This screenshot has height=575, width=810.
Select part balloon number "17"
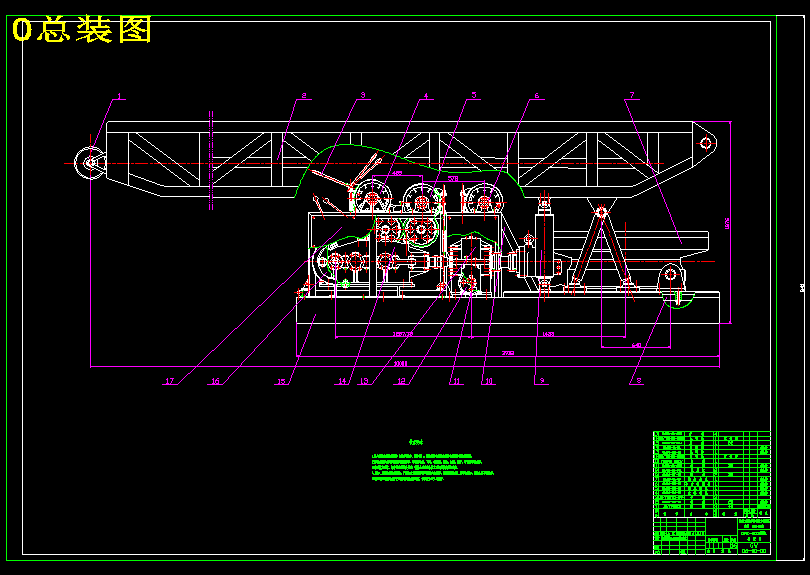170,381
